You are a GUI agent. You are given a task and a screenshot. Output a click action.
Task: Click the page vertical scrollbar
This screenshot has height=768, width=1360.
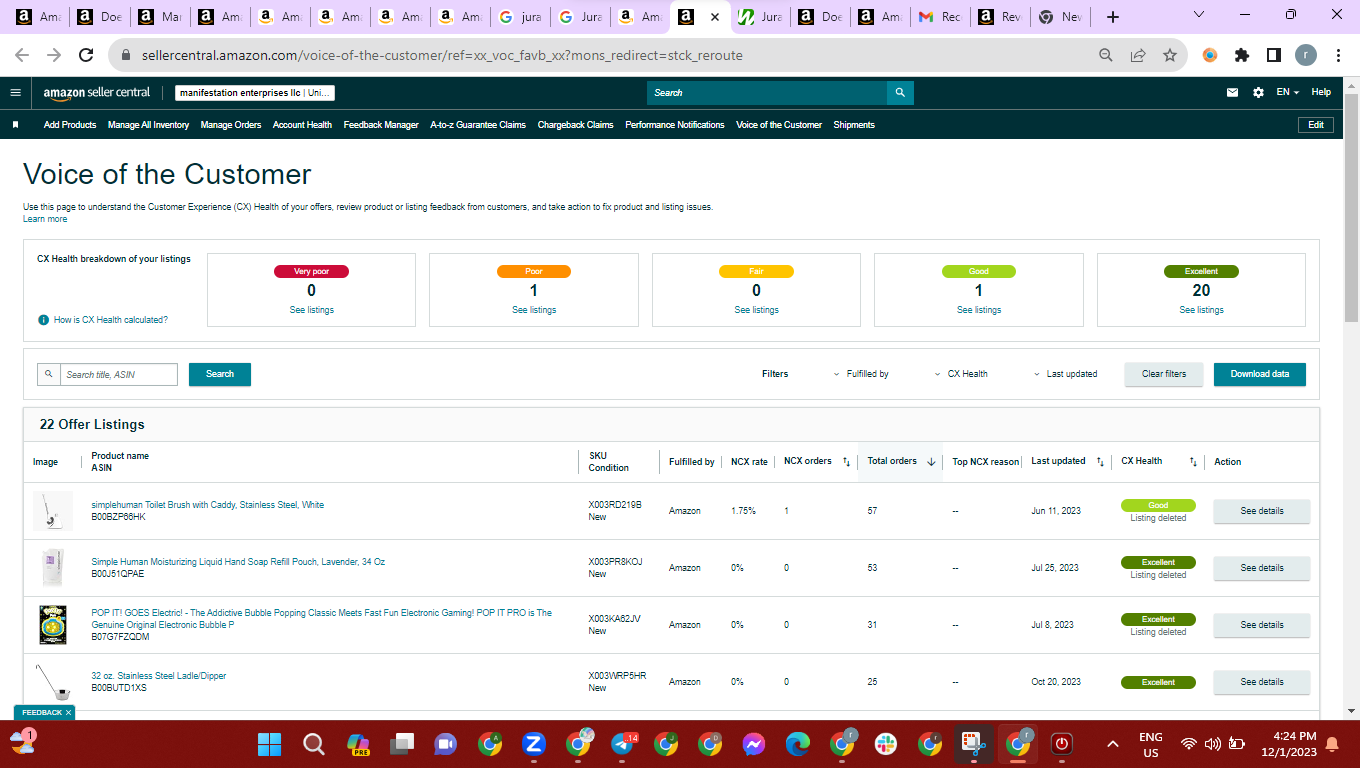1351,208
